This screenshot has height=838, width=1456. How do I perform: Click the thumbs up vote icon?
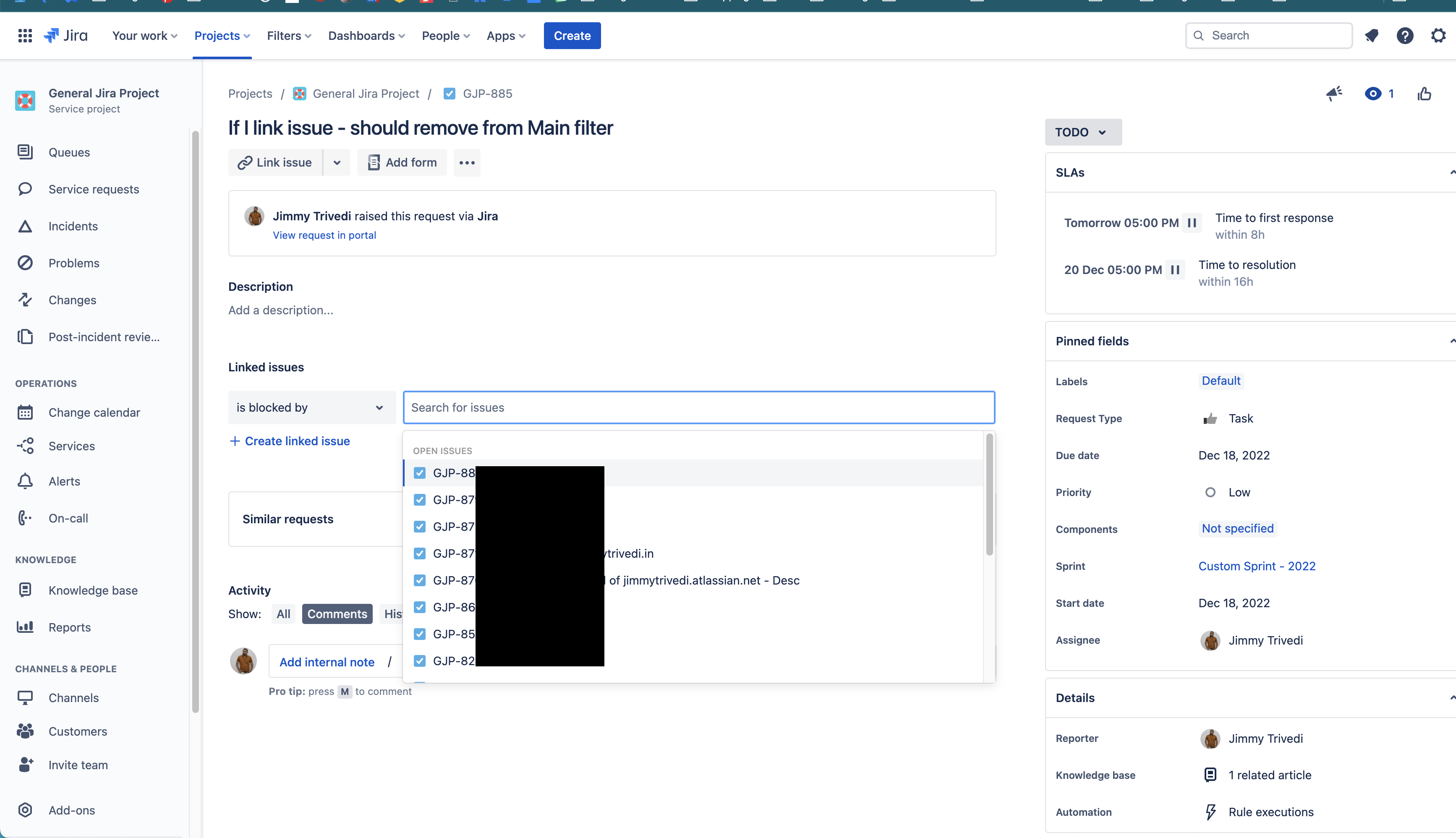[1425, 94]
